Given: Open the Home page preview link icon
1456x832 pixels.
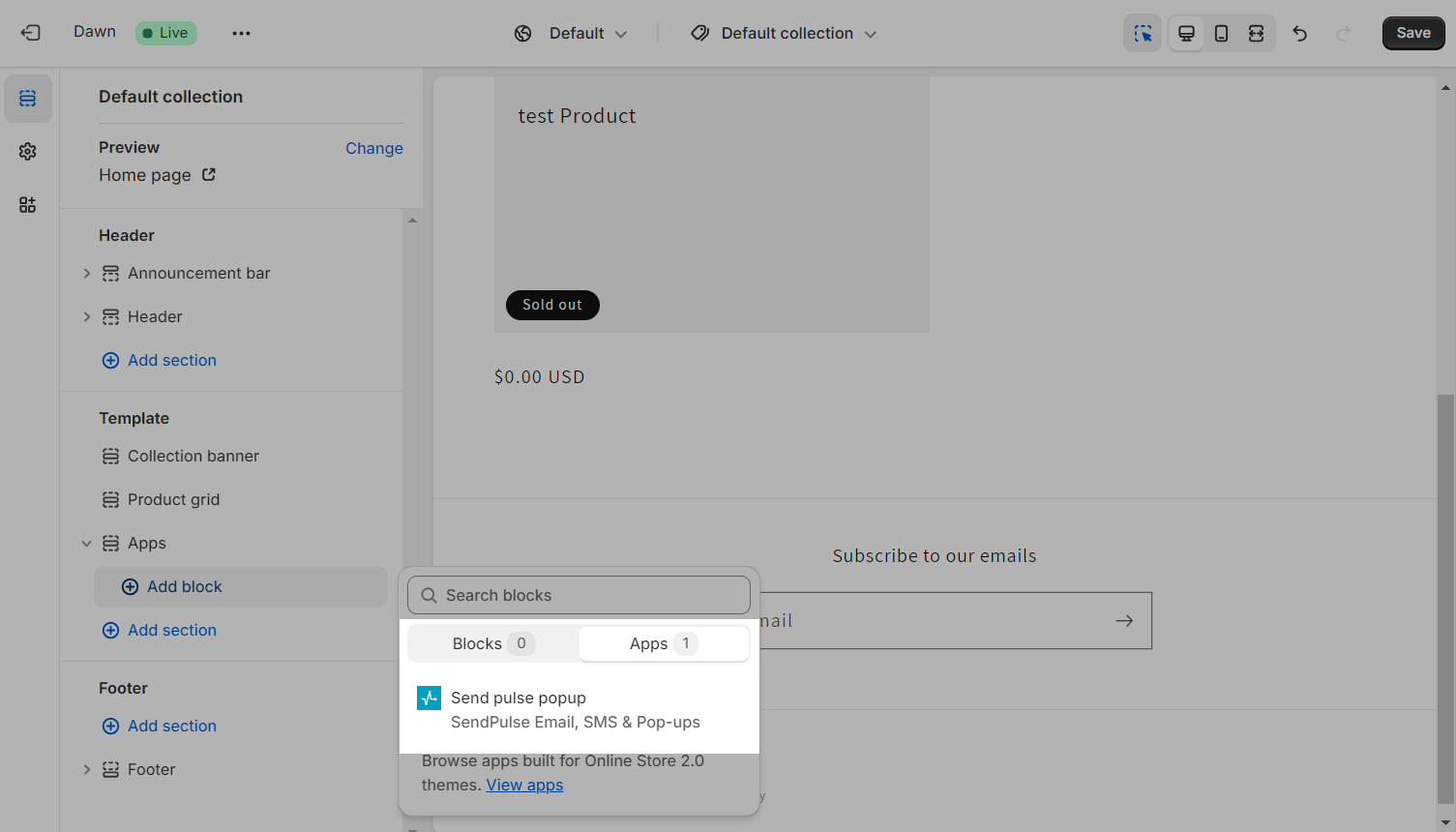Looking at the screenshot, I should coord(209,175).
